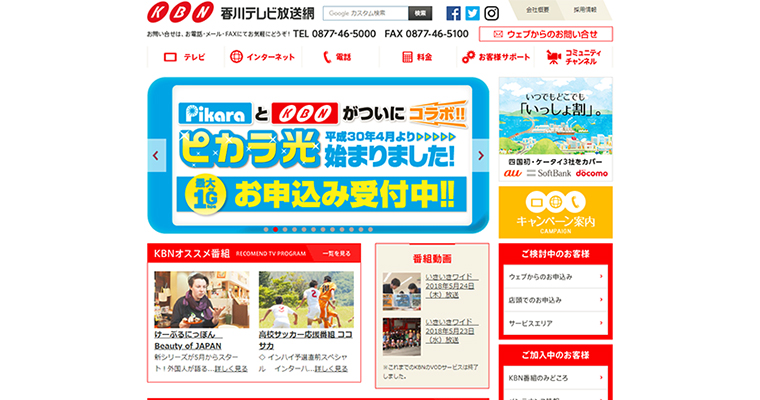Open いきいきワイド 2018年5月24日 link
Viewport: 760px width, 400px height.
pos(452,286)
